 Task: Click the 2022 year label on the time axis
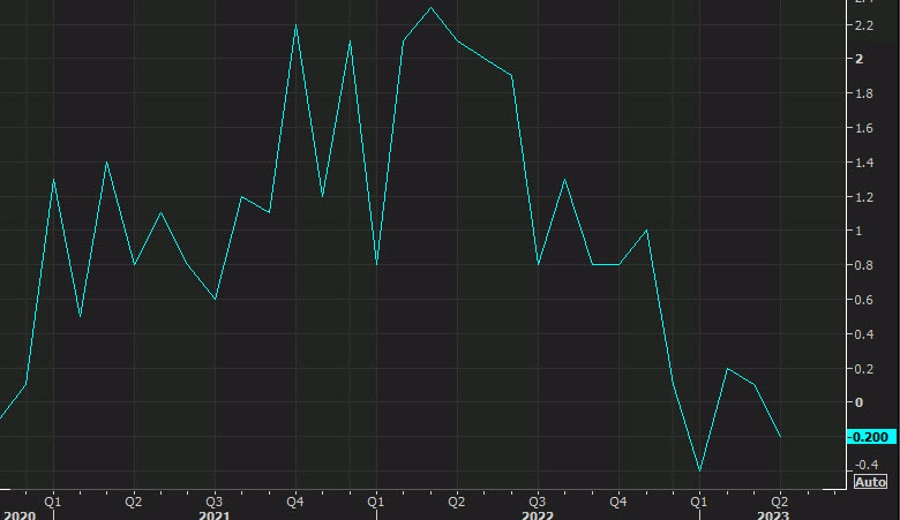pyautogui.click(x=537, y=514)
